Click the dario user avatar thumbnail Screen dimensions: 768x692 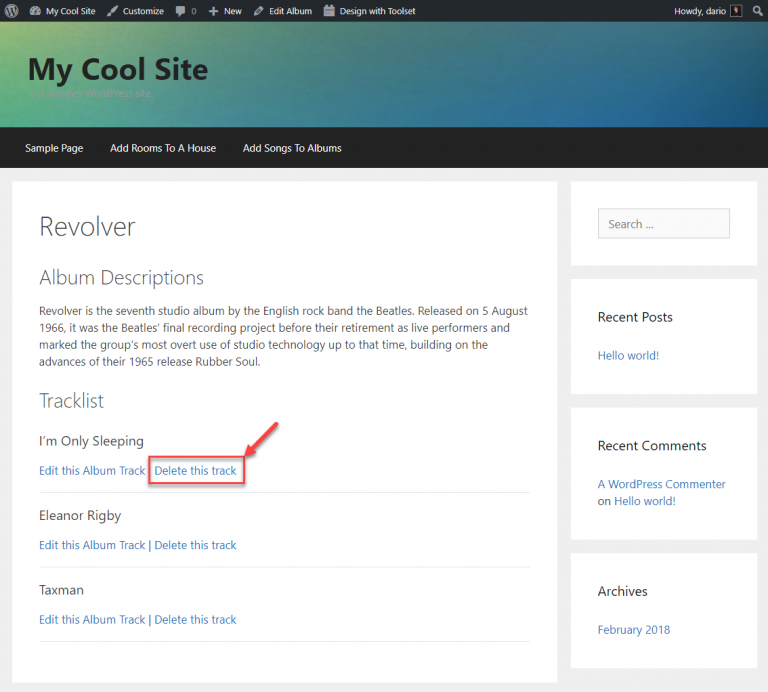(736, 11)
